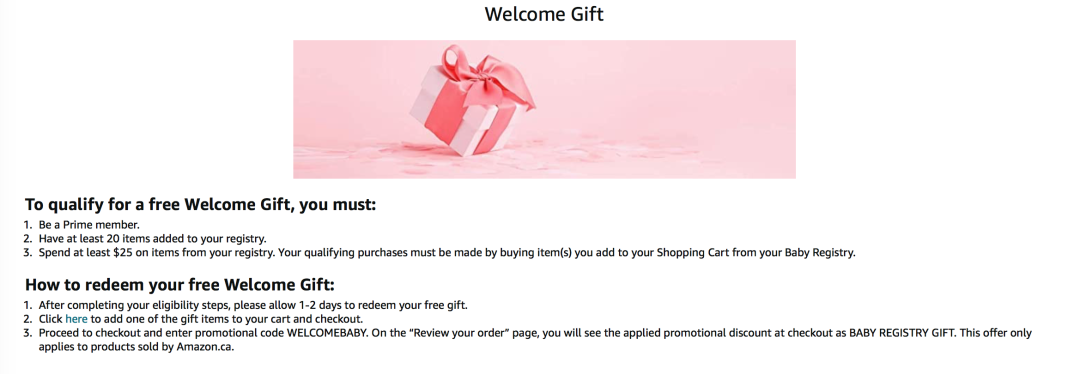This screenshot has width=1080, height=374.
Task: Select the "Have at least 20 items" requirement line
Action: tap(152, 239)
